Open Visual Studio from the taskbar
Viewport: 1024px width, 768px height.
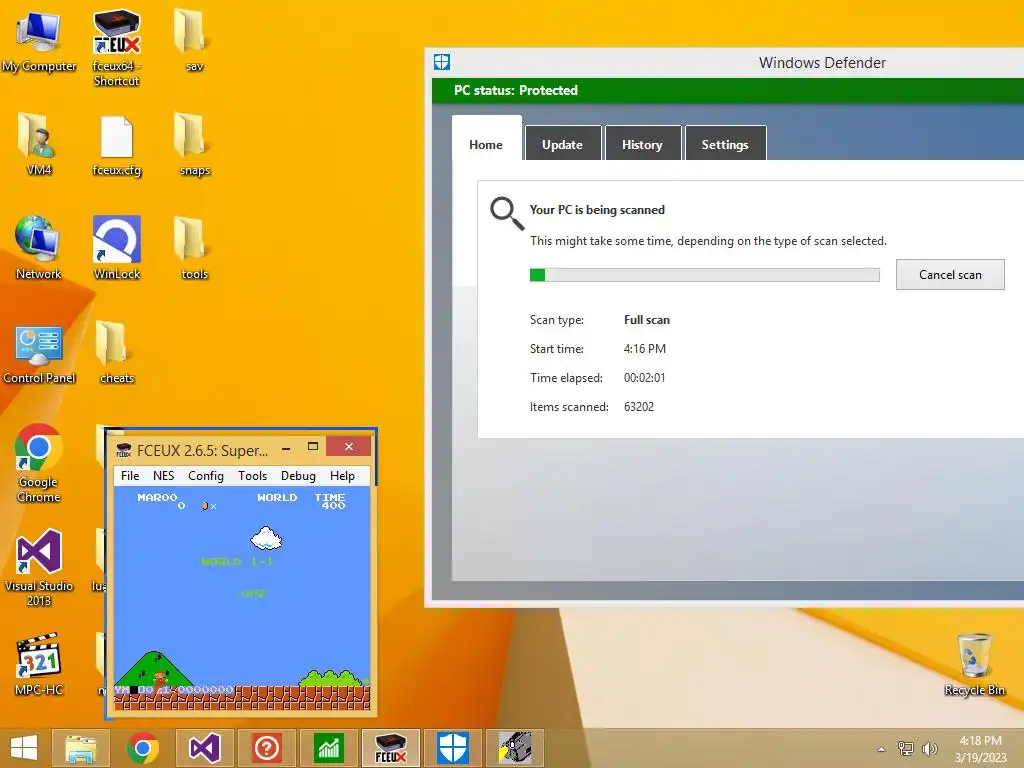204,747
